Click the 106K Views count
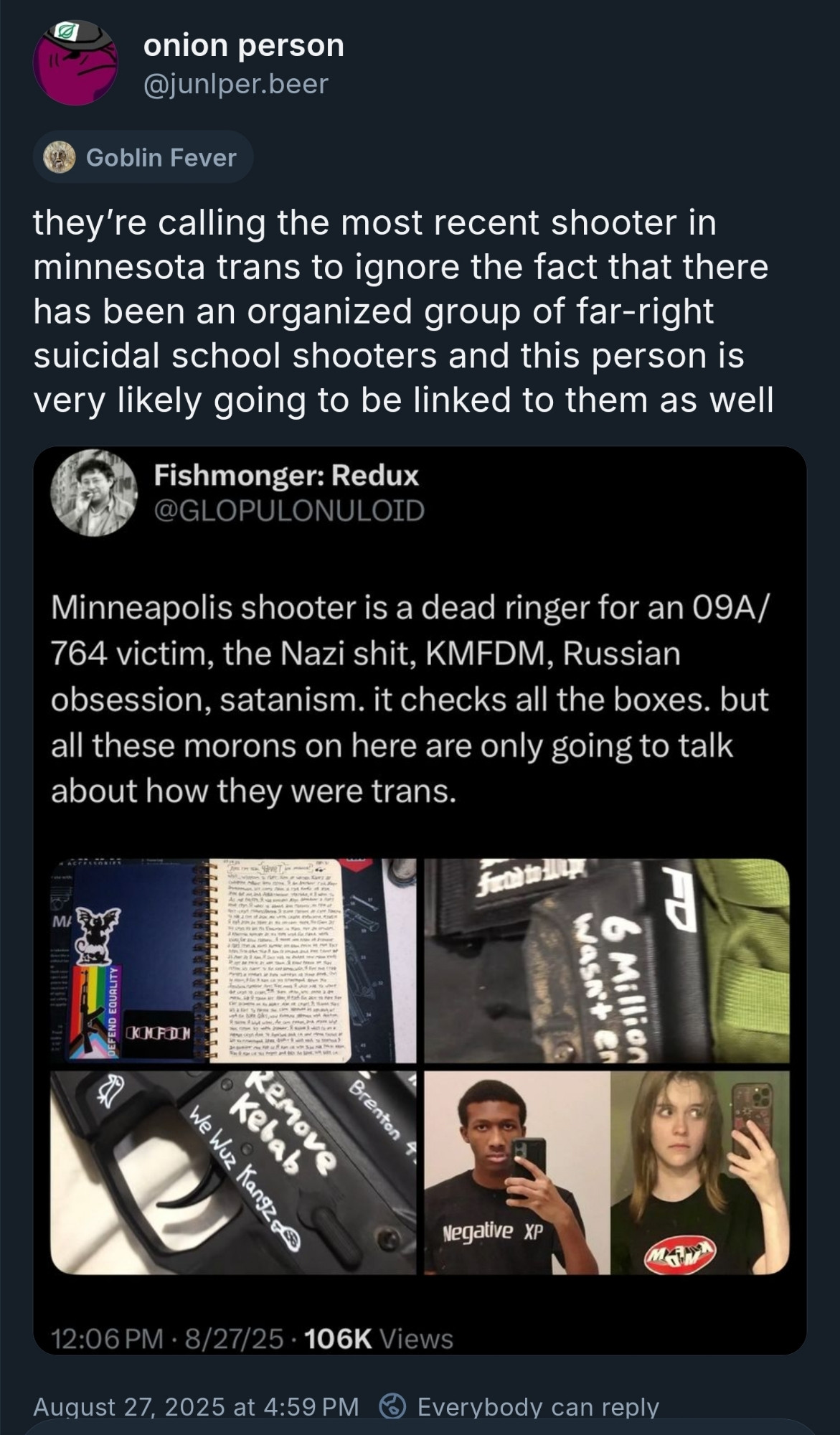The height and width of the screenshot is (1435, 840). [379, 1339]
